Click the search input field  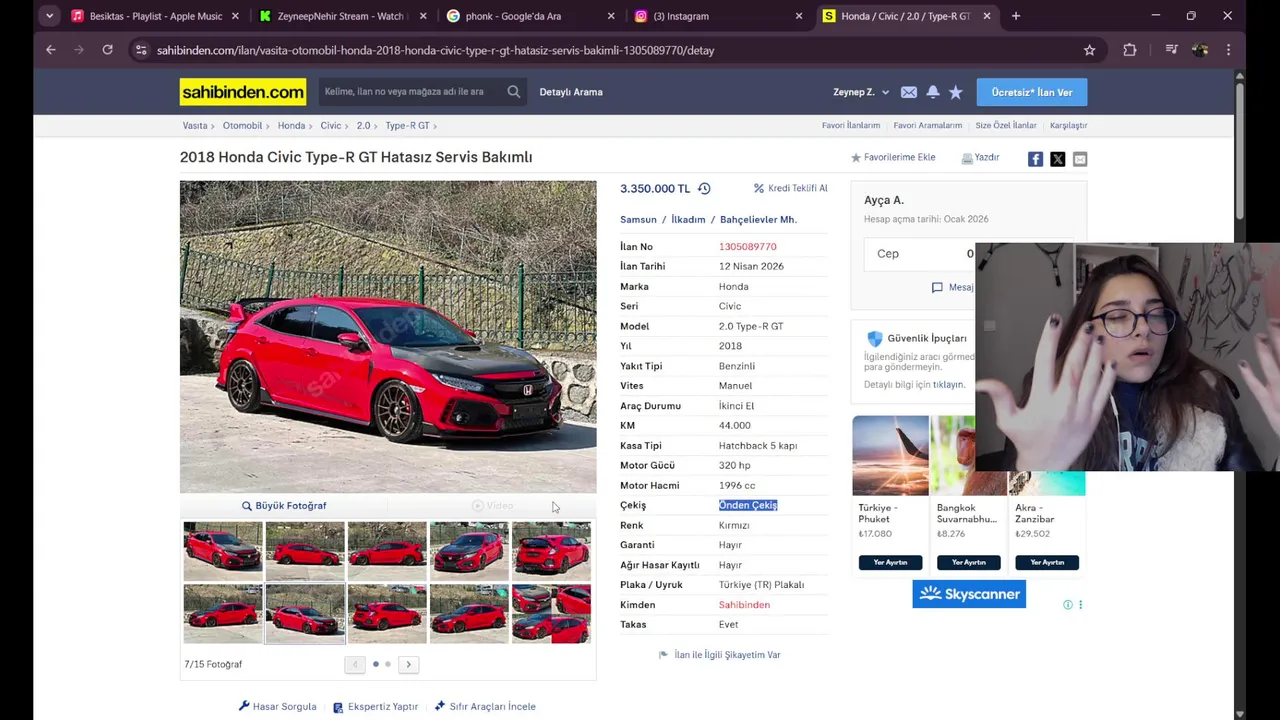coord(410,92)
